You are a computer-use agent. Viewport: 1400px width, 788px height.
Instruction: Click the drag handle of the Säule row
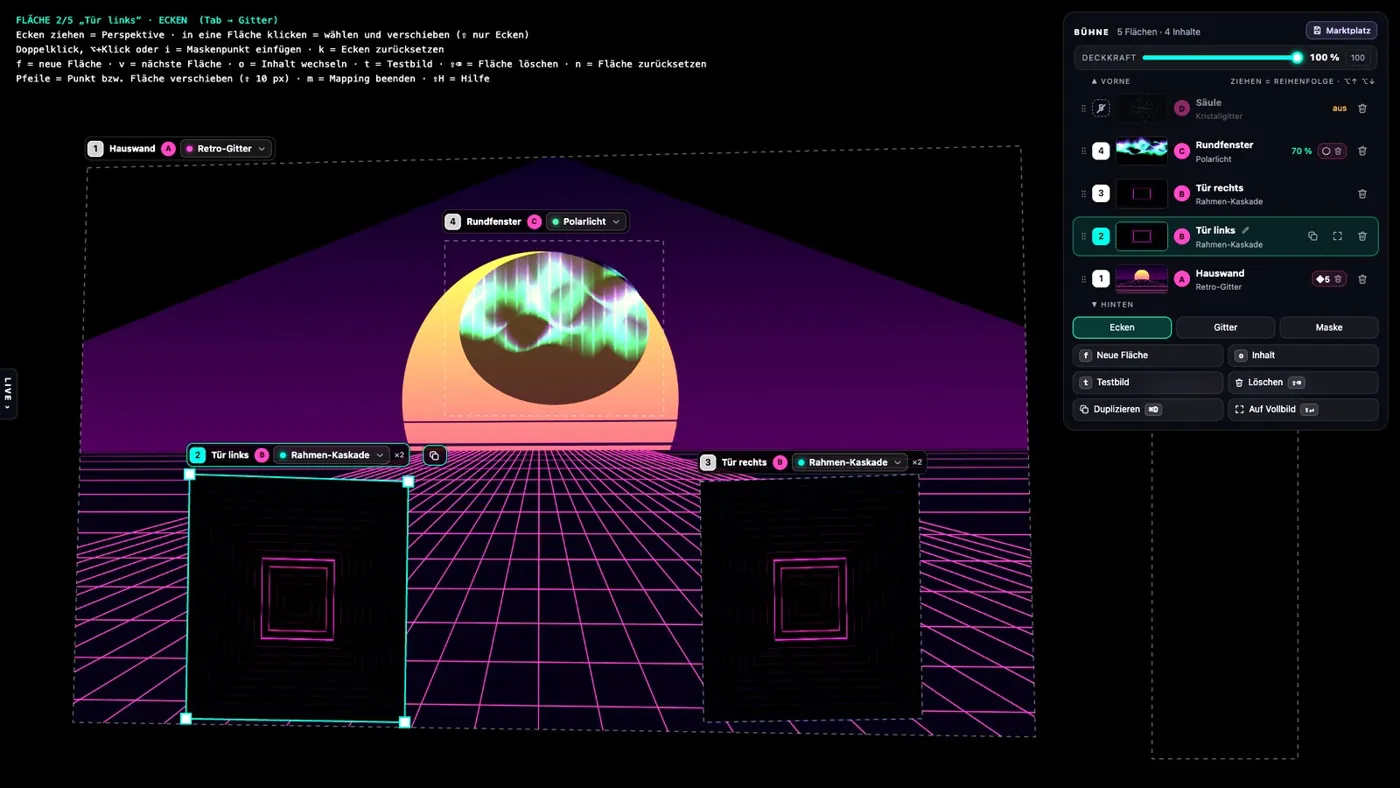coord(1083,109)
